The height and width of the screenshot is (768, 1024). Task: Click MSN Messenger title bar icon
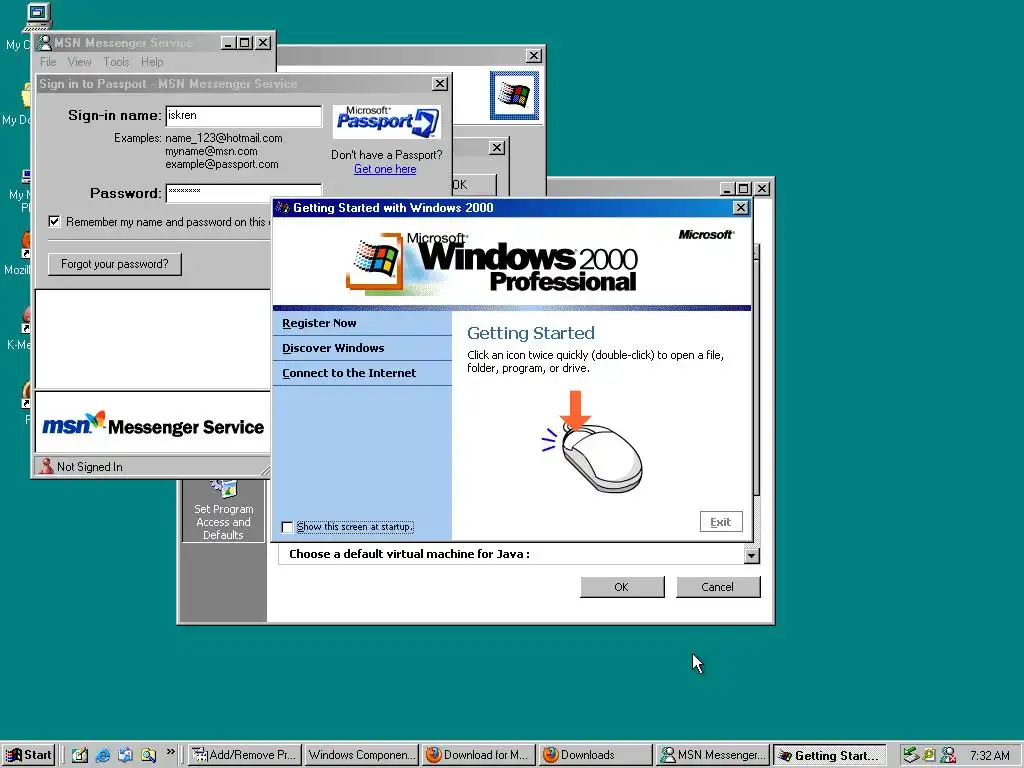tap(44, 43)
